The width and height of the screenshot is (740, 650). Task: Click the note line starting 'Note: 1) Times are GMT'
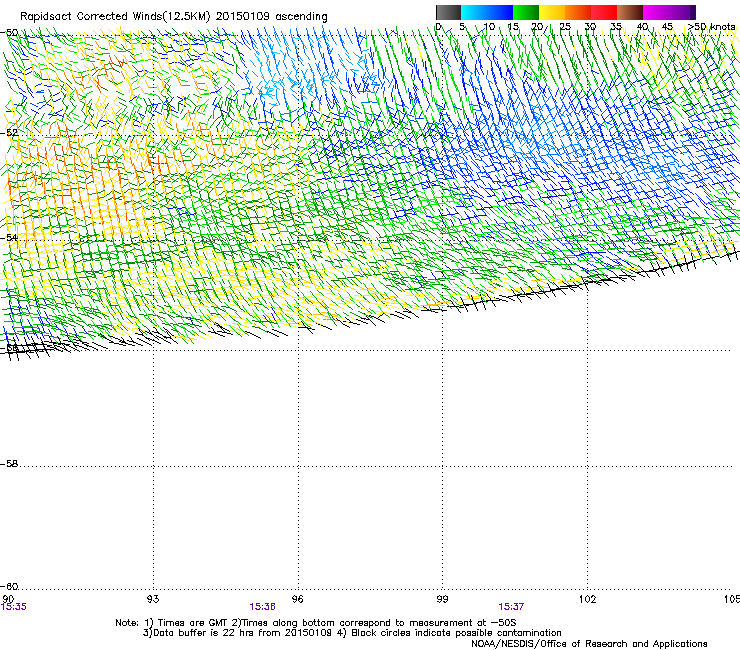pos(316,623)
